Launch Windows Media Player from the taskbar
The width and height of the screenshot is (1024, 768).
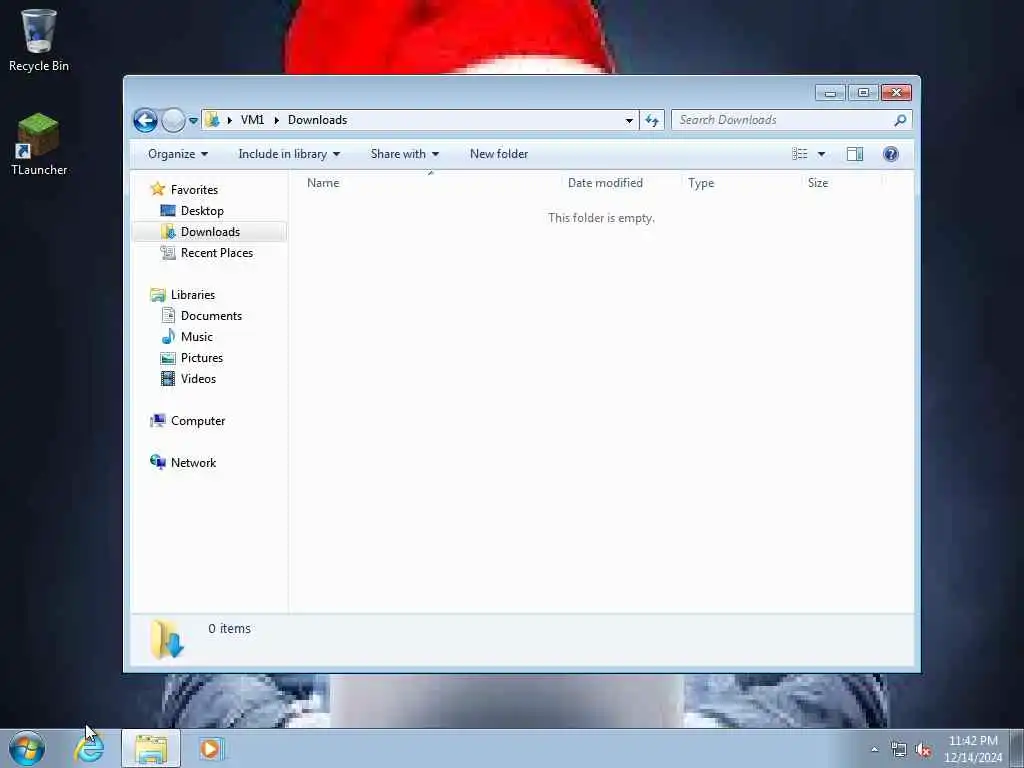[x=211, y=749]
